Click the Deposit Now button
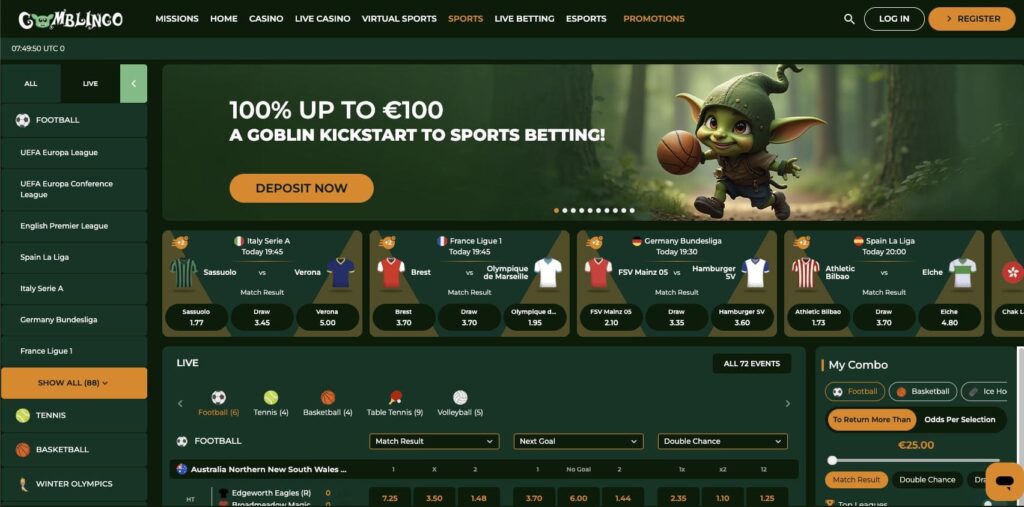This screenshot has width=1024, height=507. pyautogui.click(x=301, y=188)
